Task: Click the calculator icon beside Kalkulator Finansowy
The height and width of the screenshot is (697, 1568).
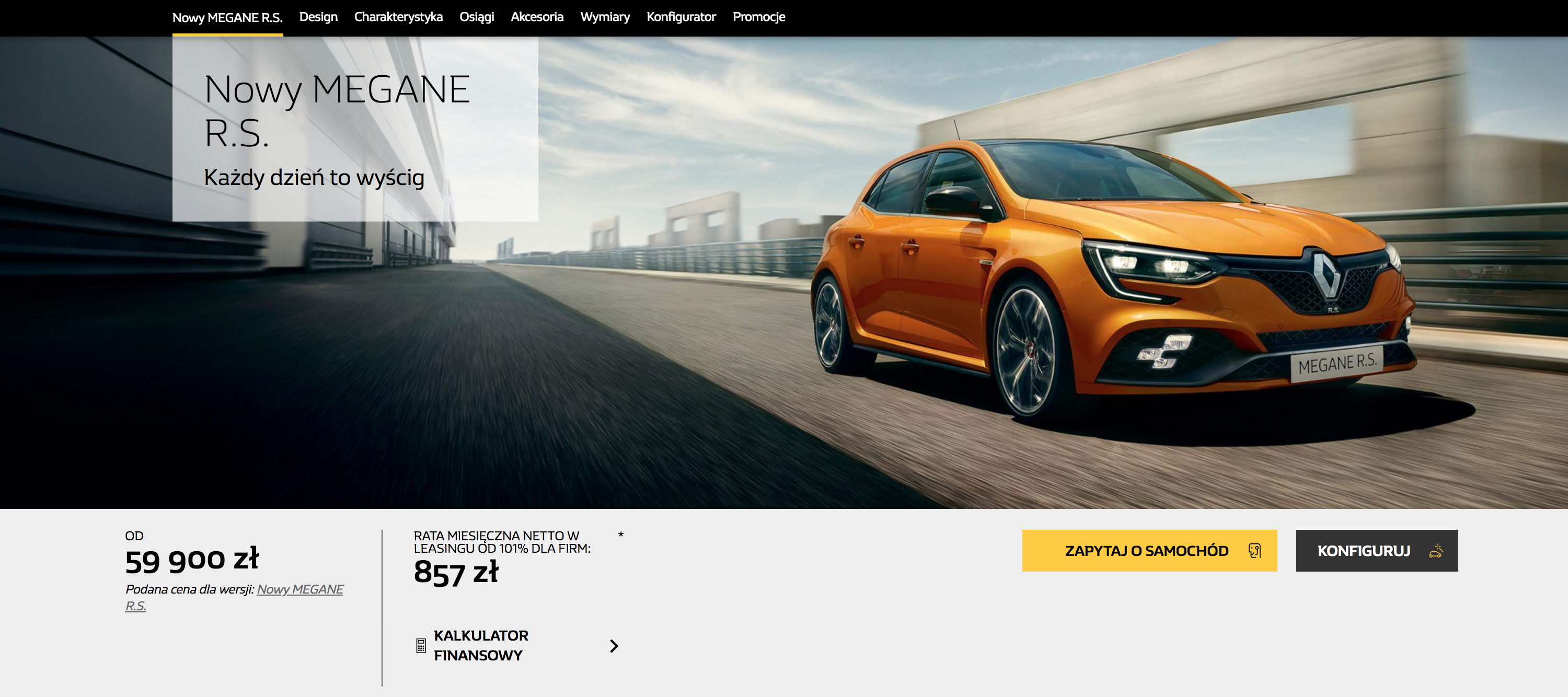Action: pos(421,645)
